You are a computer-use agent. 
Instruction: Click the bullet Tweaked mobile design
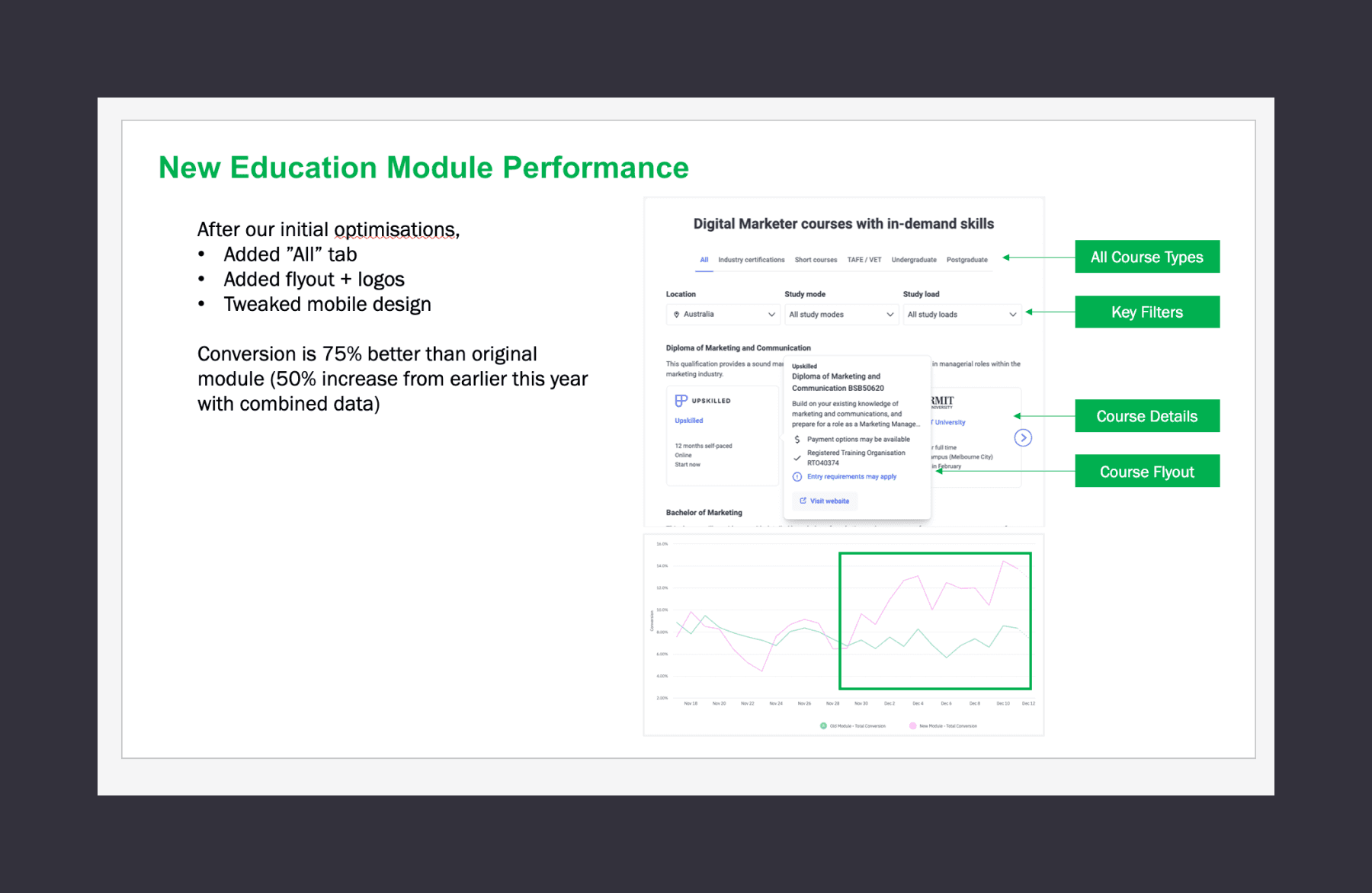tap(327, 304)
